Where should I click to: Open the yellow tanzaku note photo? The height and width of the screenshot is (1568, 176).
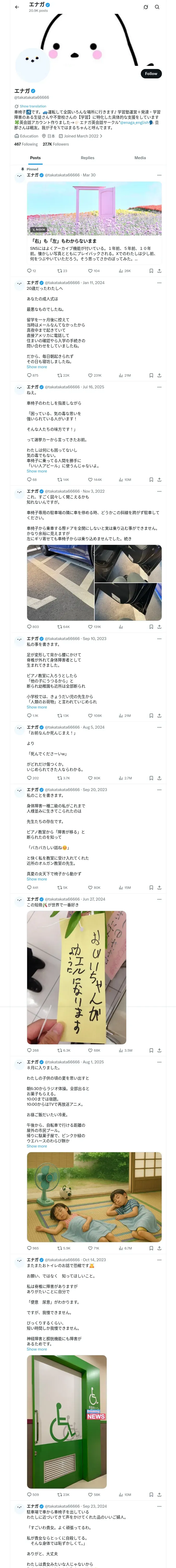pyautogui.click(x=76, y=978)
